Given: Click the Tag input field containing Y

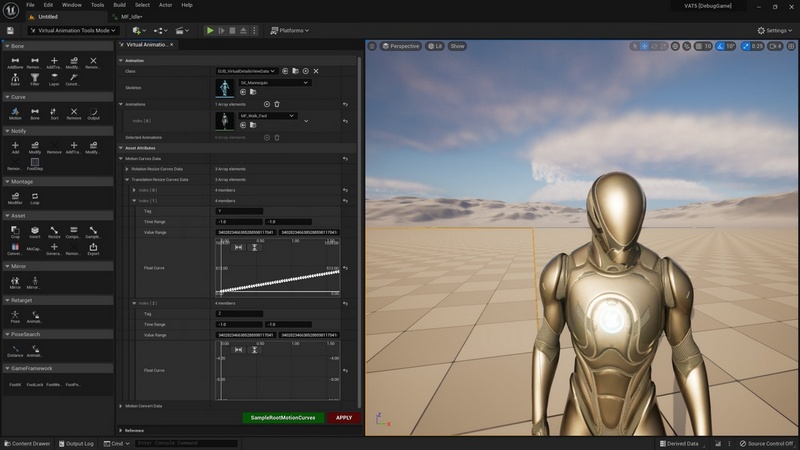Looking at the screenshot, I should coord(239,211).
